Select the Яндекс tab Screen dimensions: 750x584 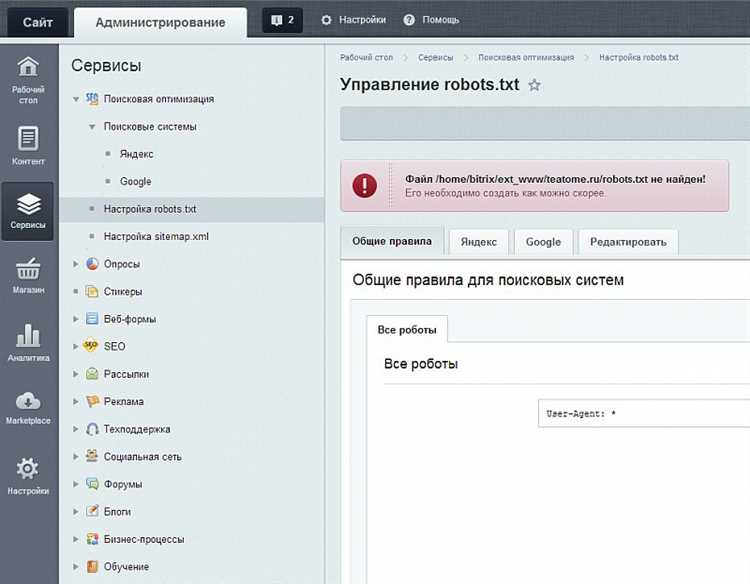(478, 242)
